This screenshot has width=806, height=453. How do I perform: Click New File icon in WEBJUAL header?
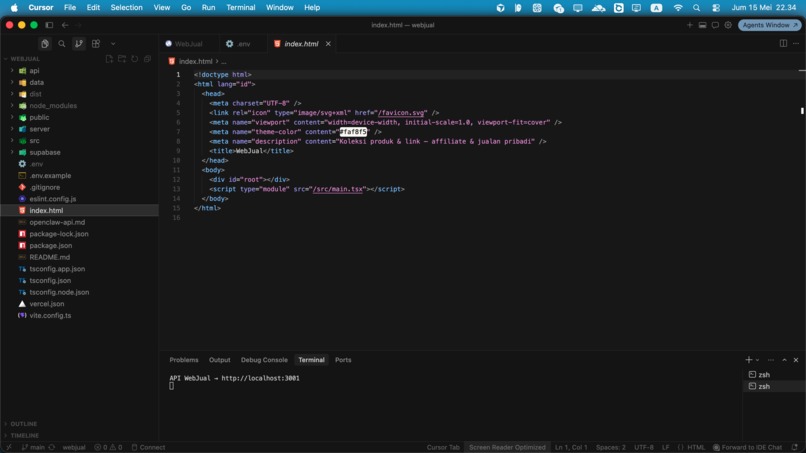pos(109,59)
